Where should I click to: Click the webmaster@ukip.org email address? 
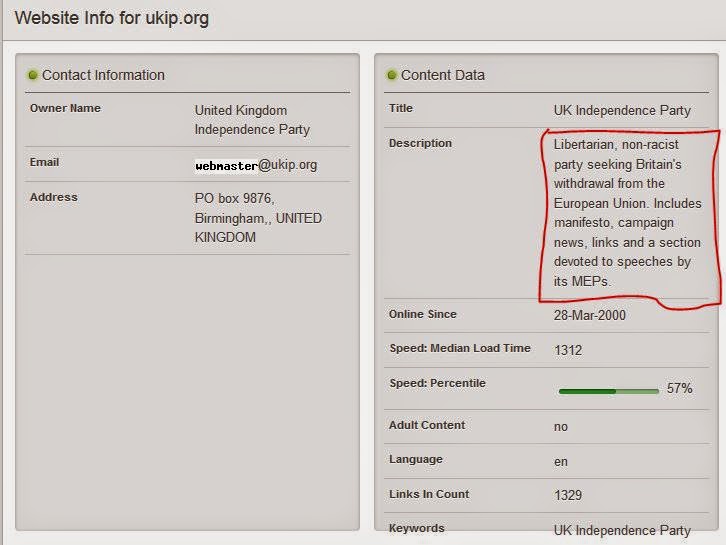[256, 165]
